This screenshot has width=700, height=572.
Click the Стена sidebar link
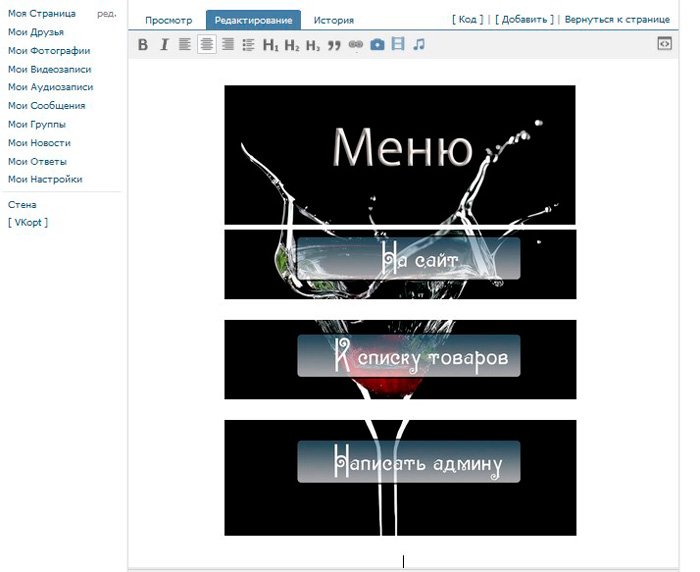tap(22, 205)
